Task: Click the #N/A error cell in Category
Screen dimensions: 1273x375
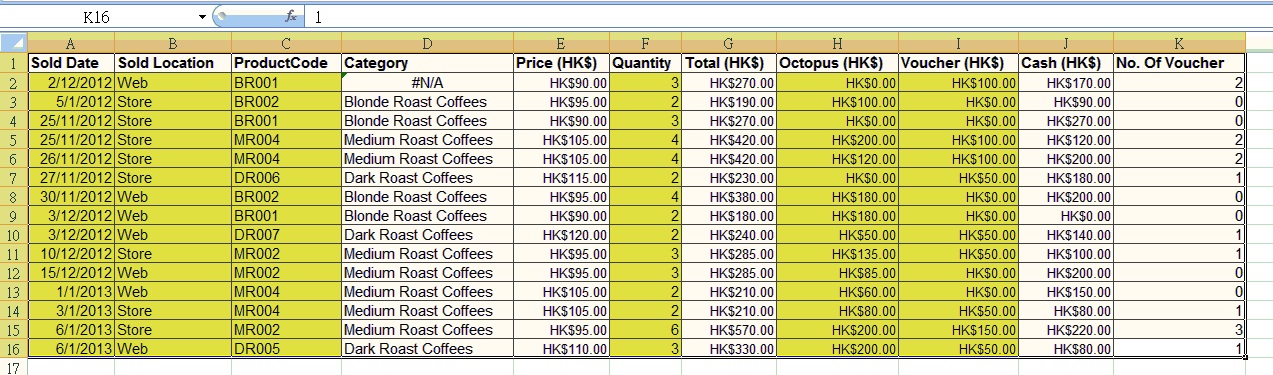Action: [427, 82]
